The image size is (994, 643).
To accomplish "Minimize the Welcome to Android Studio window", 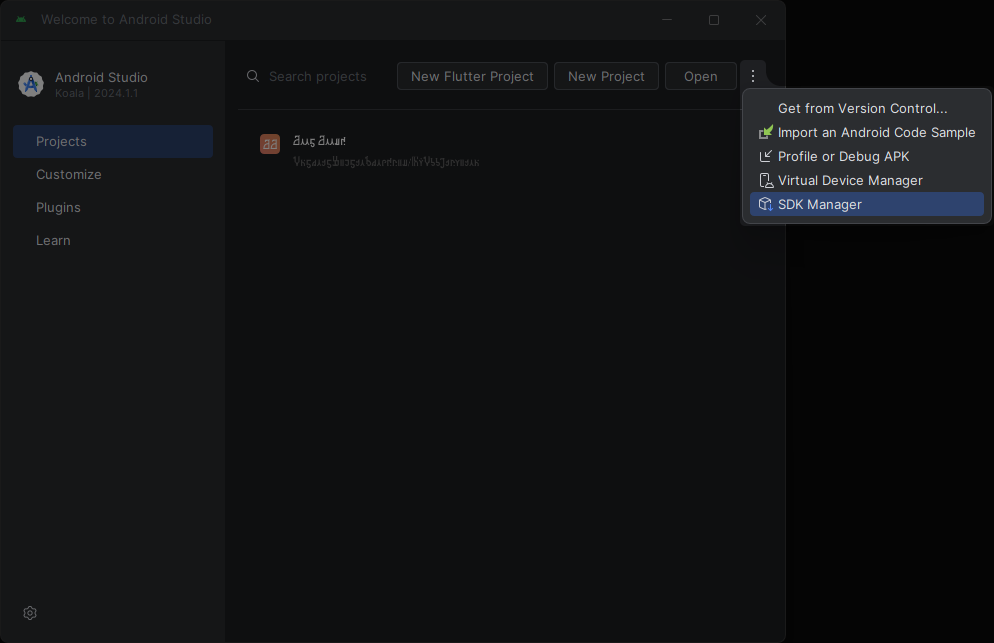I will [667, 20].
